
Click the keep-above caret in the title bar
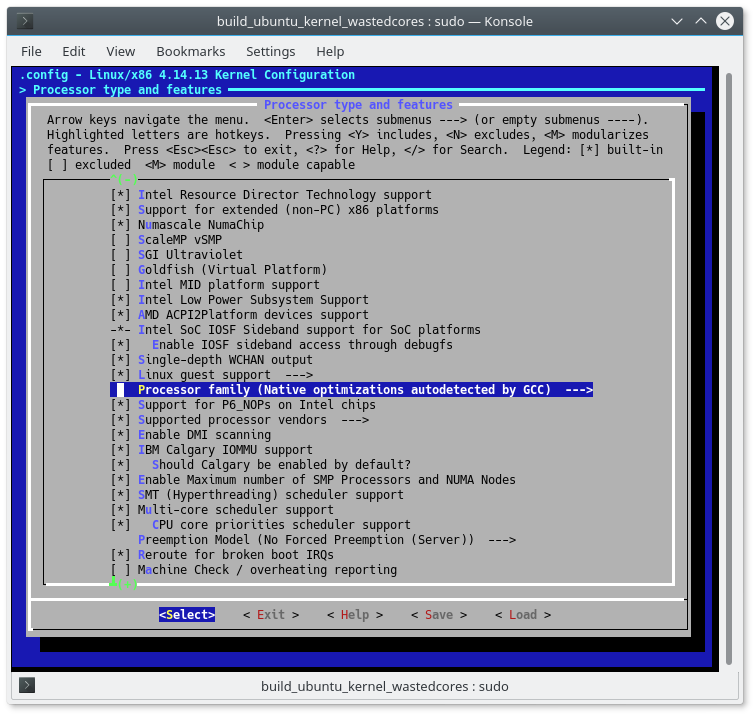[701, 21]
